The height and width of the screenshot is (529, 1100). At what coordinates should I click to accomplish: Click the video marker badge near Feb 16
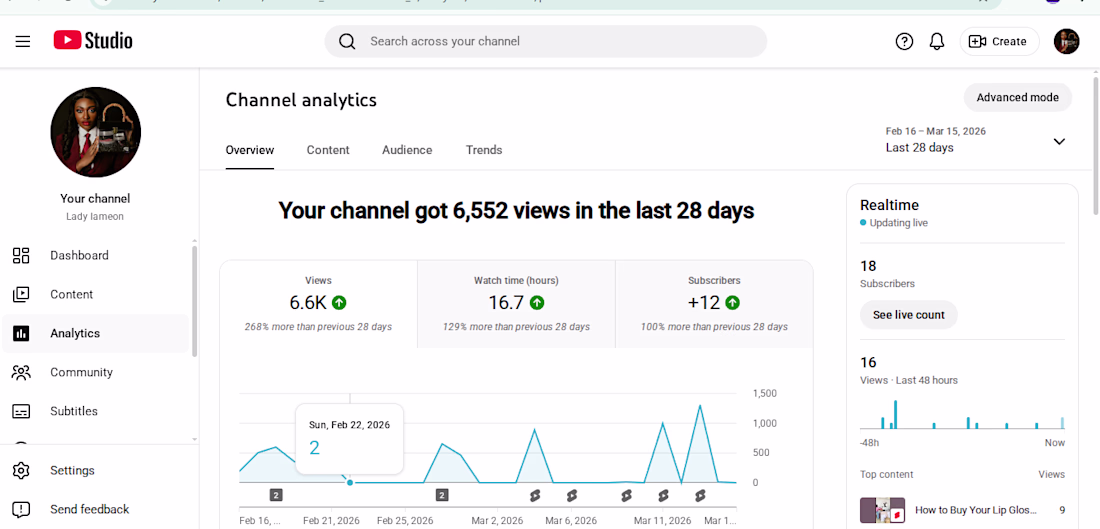(276, 495)
